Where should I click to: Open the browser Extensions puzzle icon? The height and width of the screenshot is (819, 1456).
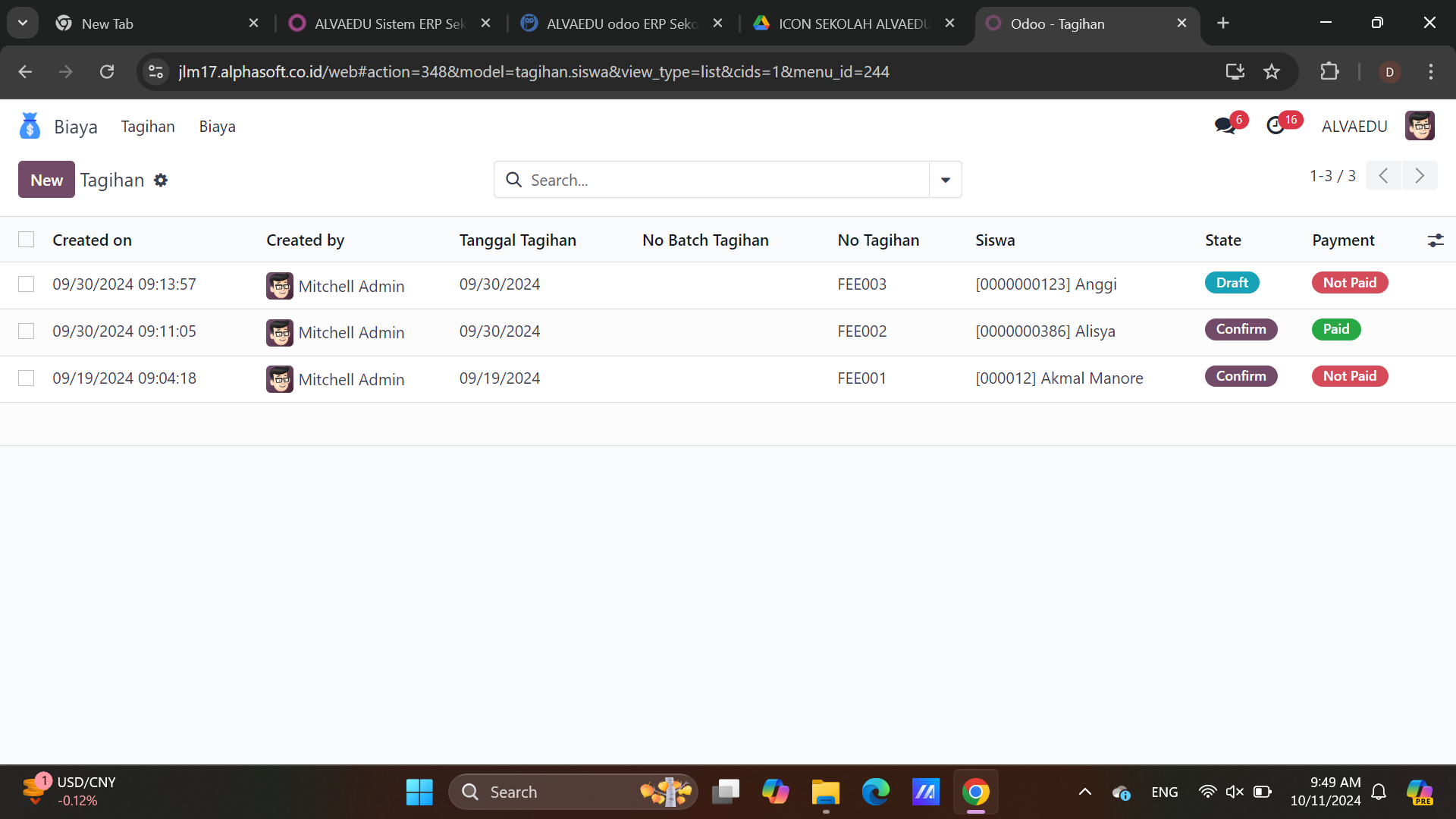pyautogui.click(x=1329, y=72)
